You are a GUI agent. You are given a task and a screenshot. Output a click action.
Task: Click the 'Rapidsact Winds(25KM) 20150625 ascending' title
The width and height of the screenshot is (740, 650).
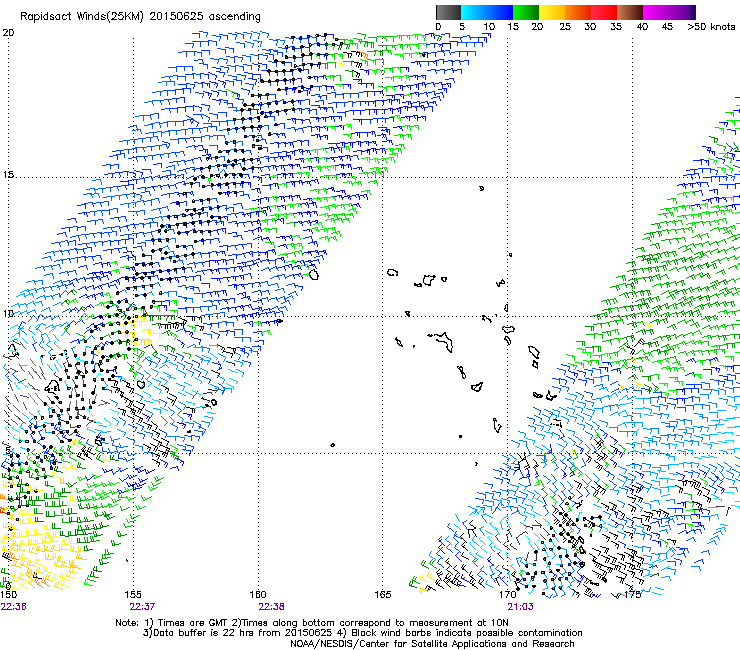click(x=140, y=17)
